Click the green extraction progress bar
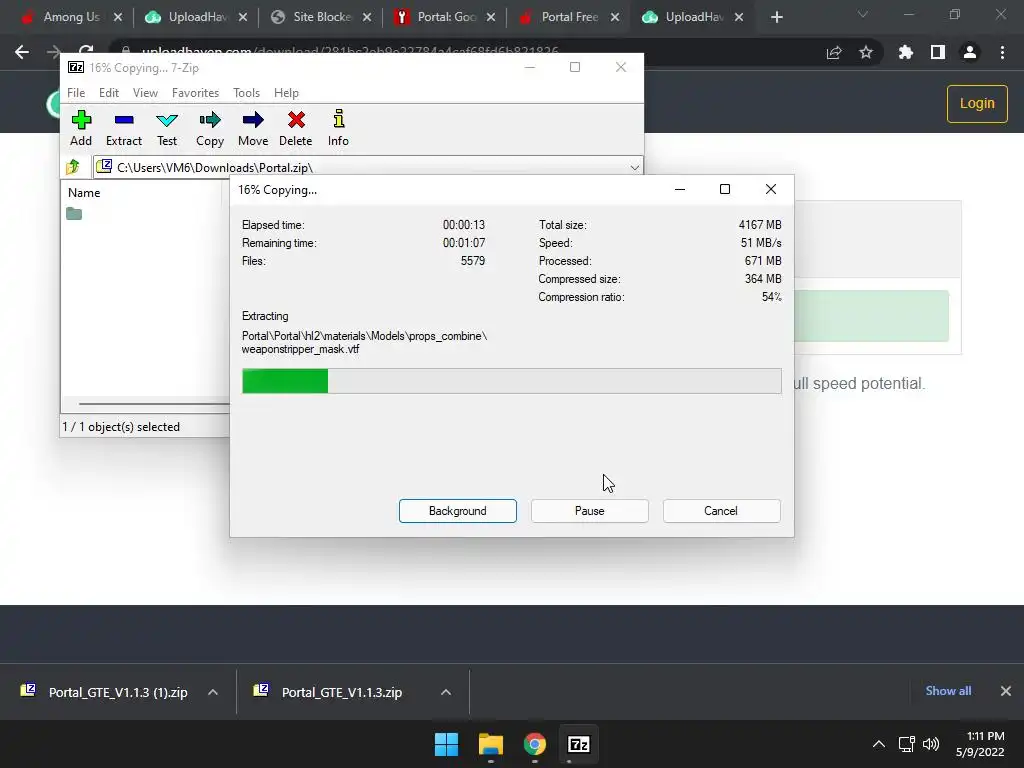This screenshot has height=768, width=1024. click(511, 381)
